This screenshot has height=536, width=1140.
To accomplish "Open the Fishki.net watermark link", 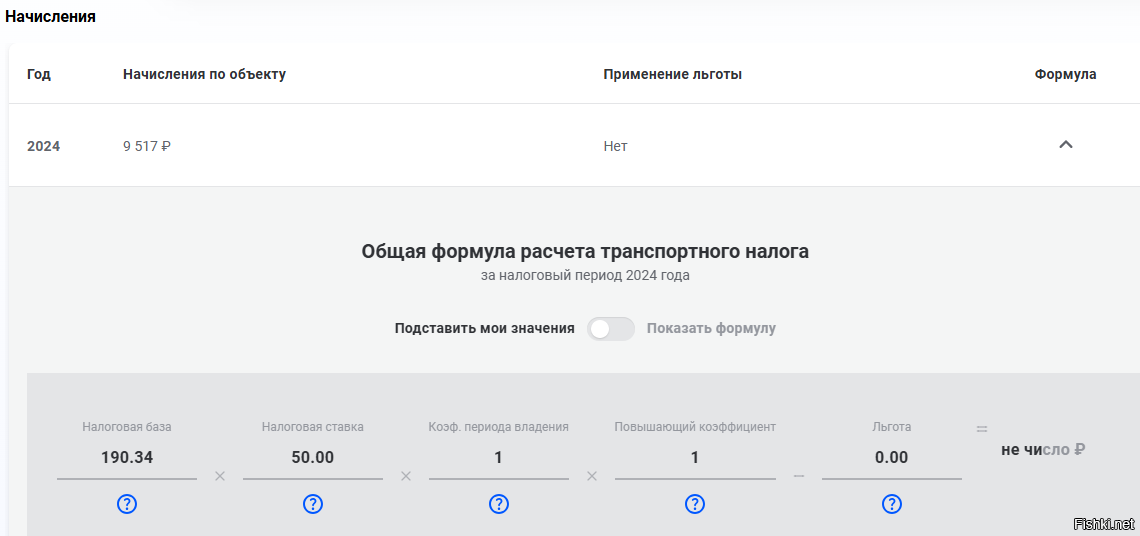I will point(1103,524).
